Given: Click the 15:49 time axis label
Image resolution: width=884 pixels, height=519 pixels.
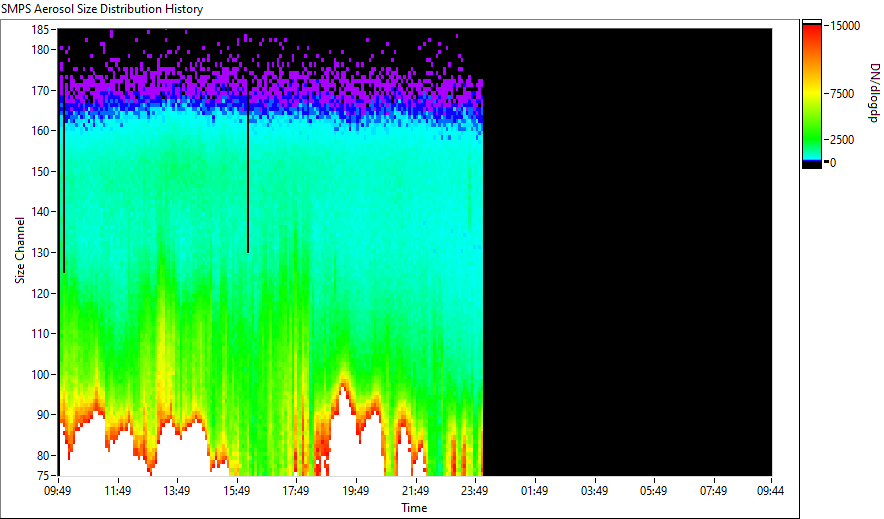Looking at the screenshot, I should (x=236, y=491).
